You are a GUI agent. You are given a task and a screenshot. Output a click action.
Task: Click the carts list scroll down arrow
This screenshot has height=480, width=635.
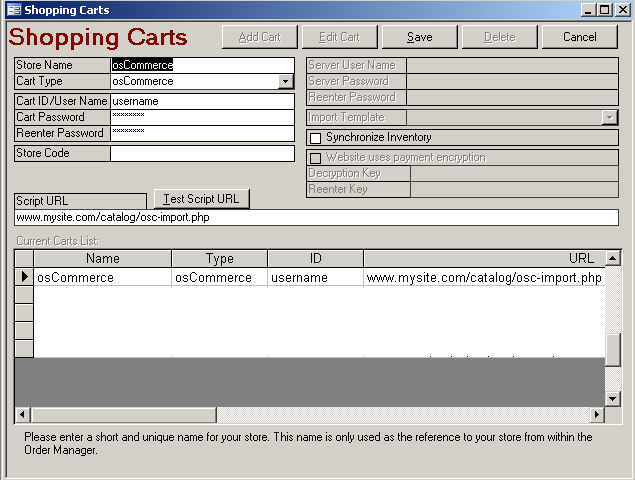pyautogui.click(x=613, y=399)
